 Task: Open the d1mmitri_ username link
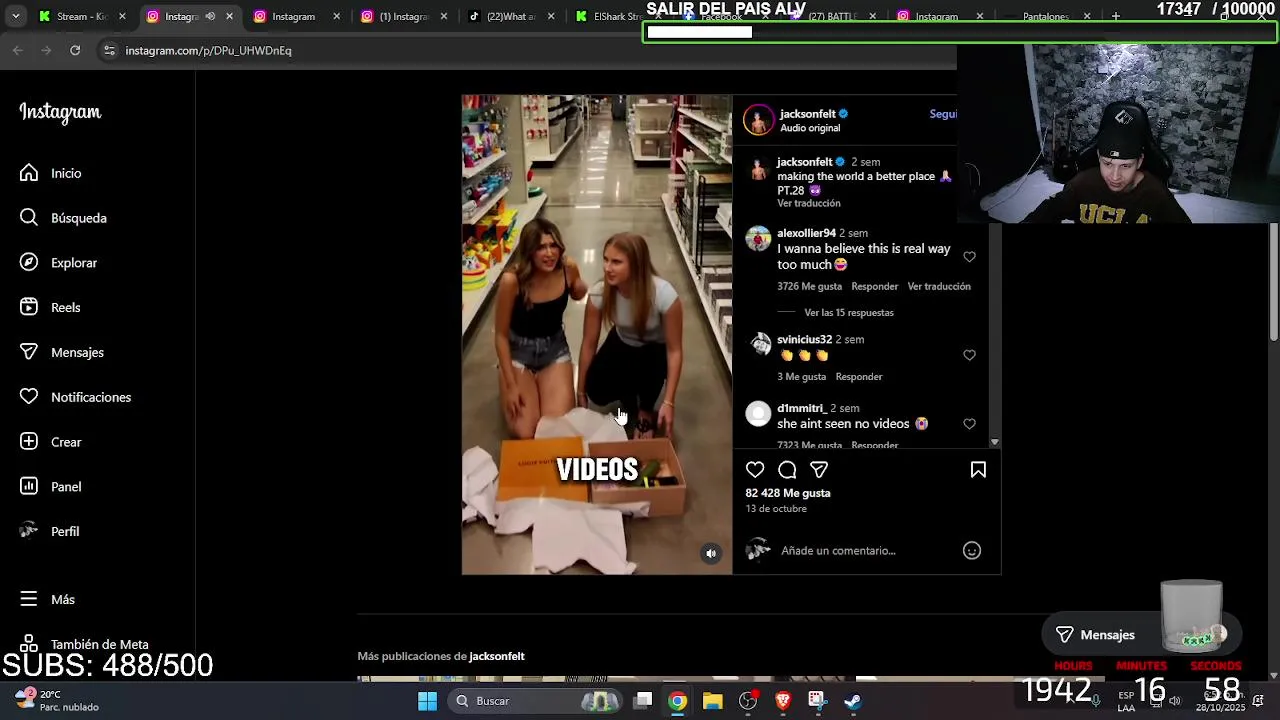pos(802,409)
